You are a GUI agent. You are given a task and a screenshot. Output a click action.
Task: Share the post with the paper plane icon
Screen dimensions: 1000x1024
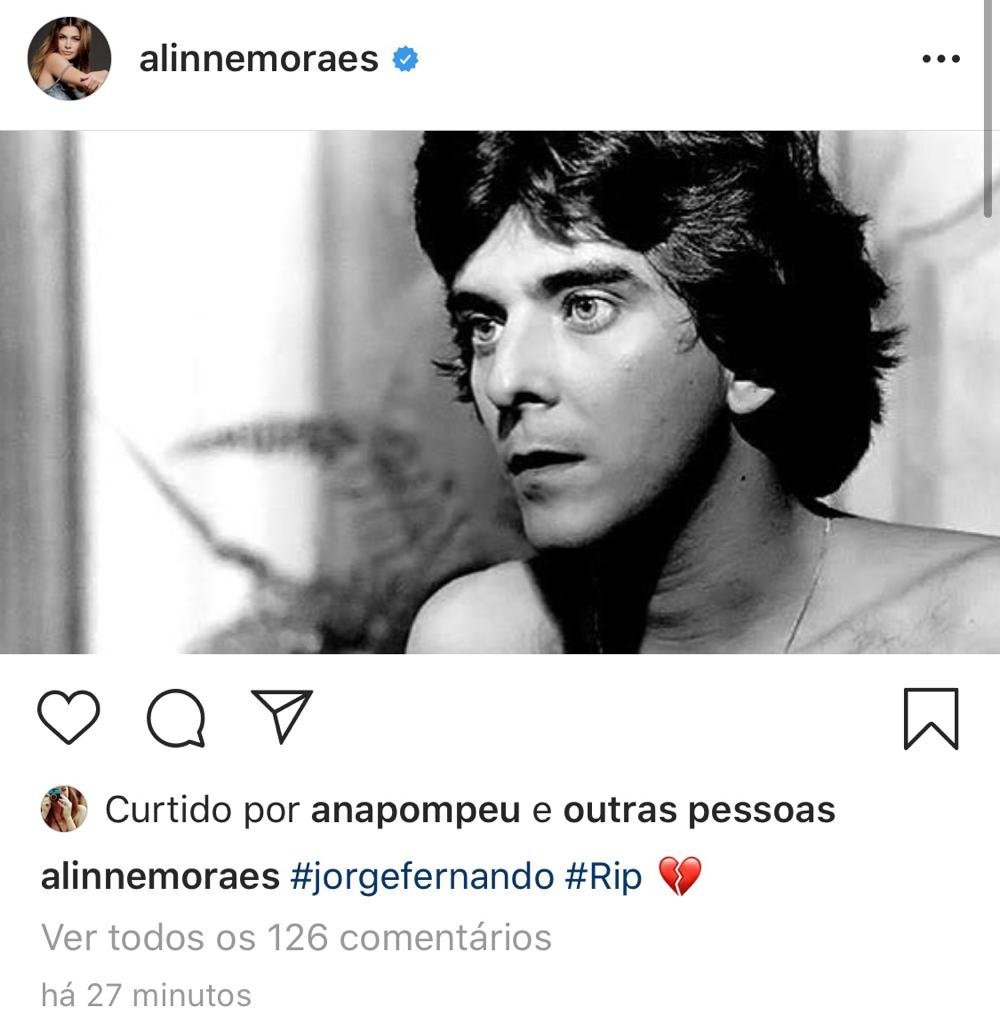pos(282,716)
